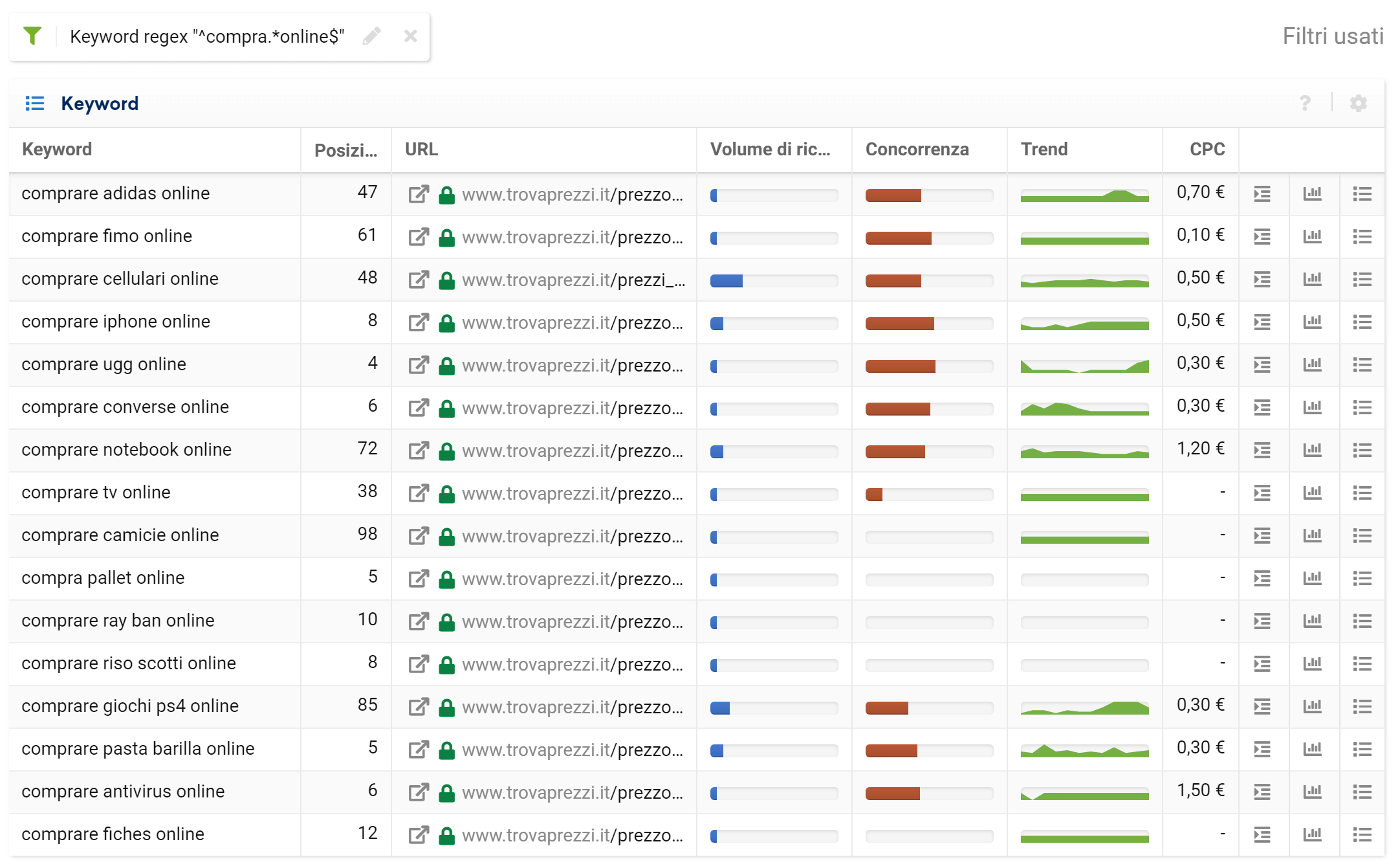Click the green funnel filter icon

click(32, 36)
